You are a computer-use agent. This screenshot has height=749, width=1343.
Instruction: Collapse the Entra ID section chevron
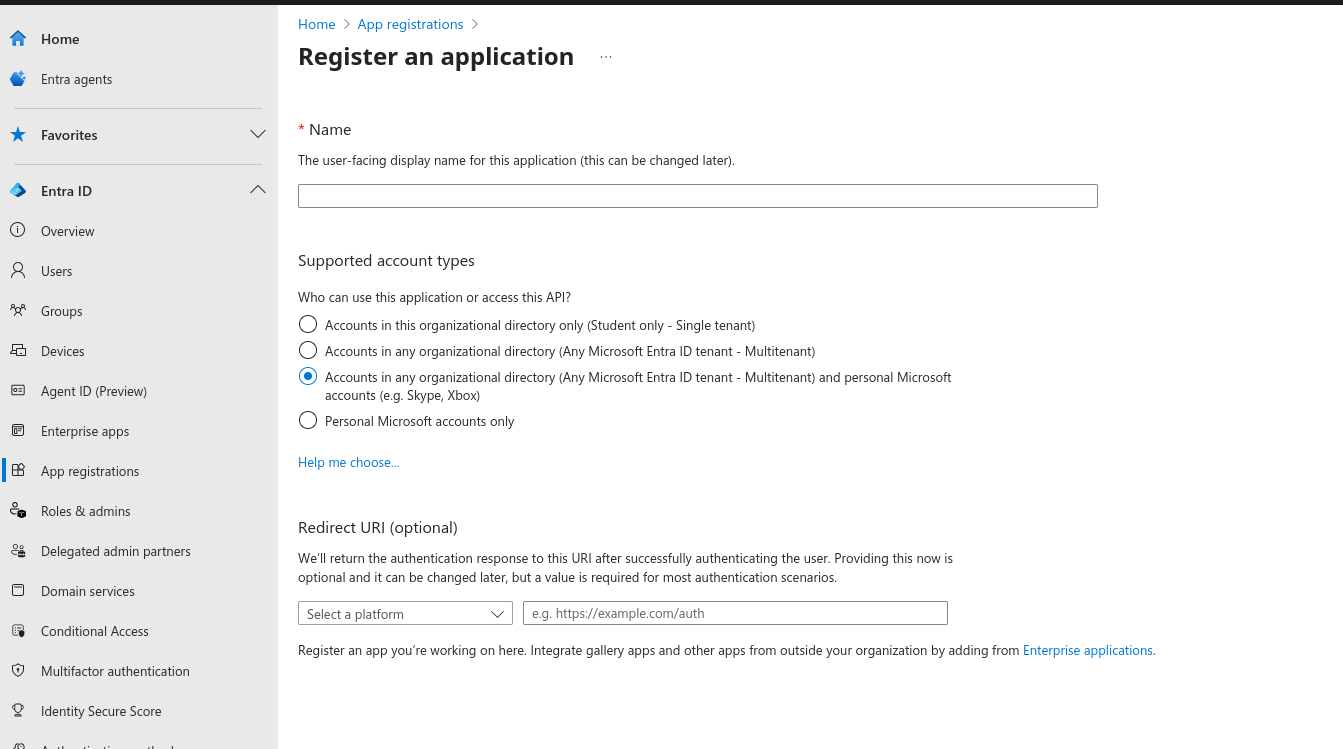point(257,191)
